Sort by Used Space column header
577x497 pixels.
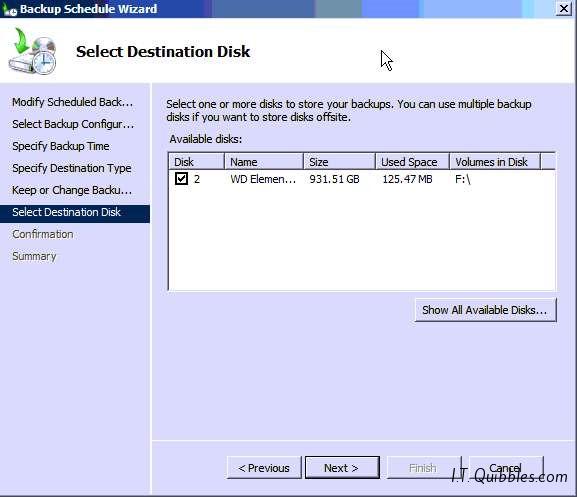pos(412,162)
